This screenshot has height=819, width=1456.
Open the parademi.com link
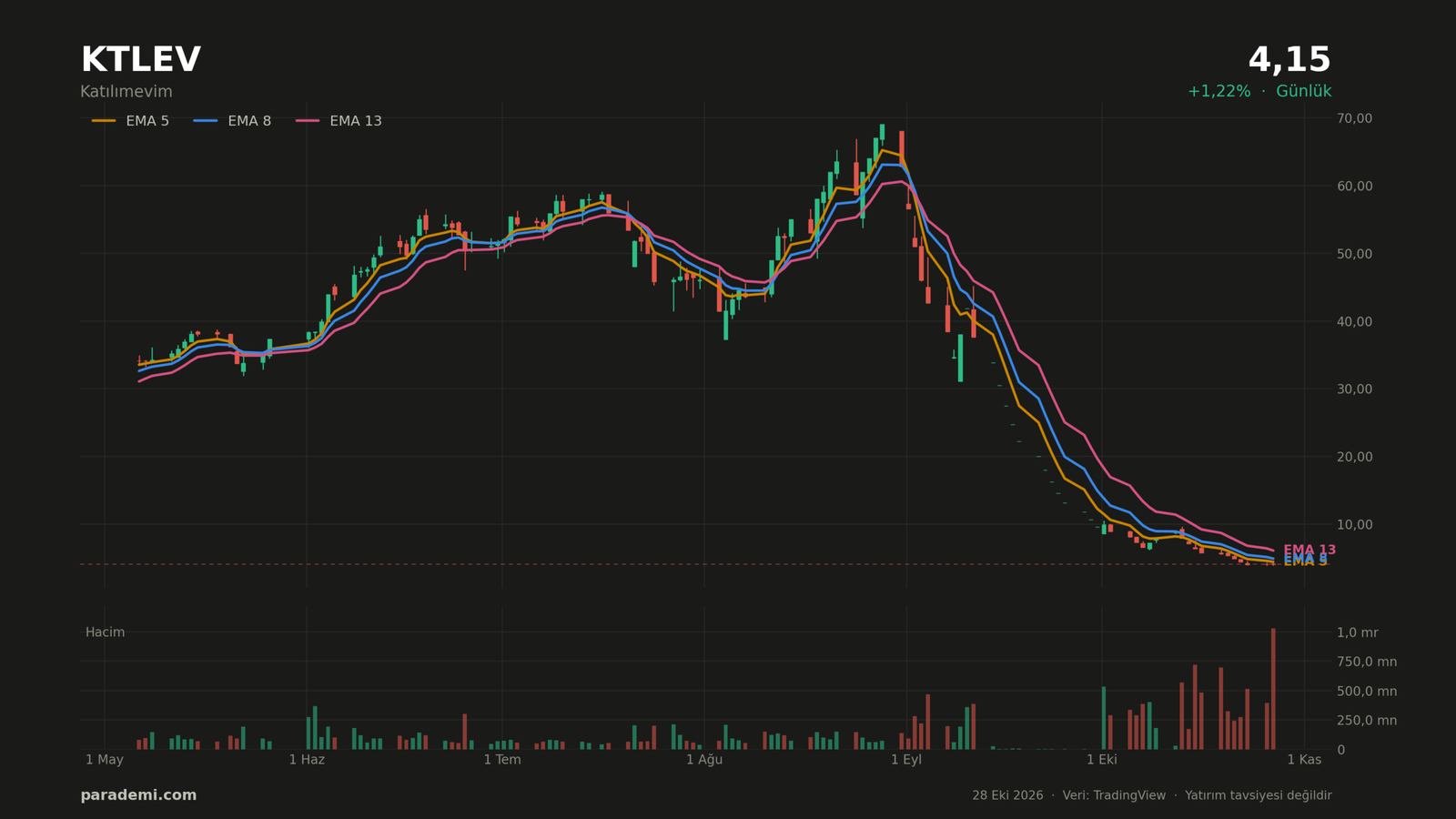click(x=138, y=795)
